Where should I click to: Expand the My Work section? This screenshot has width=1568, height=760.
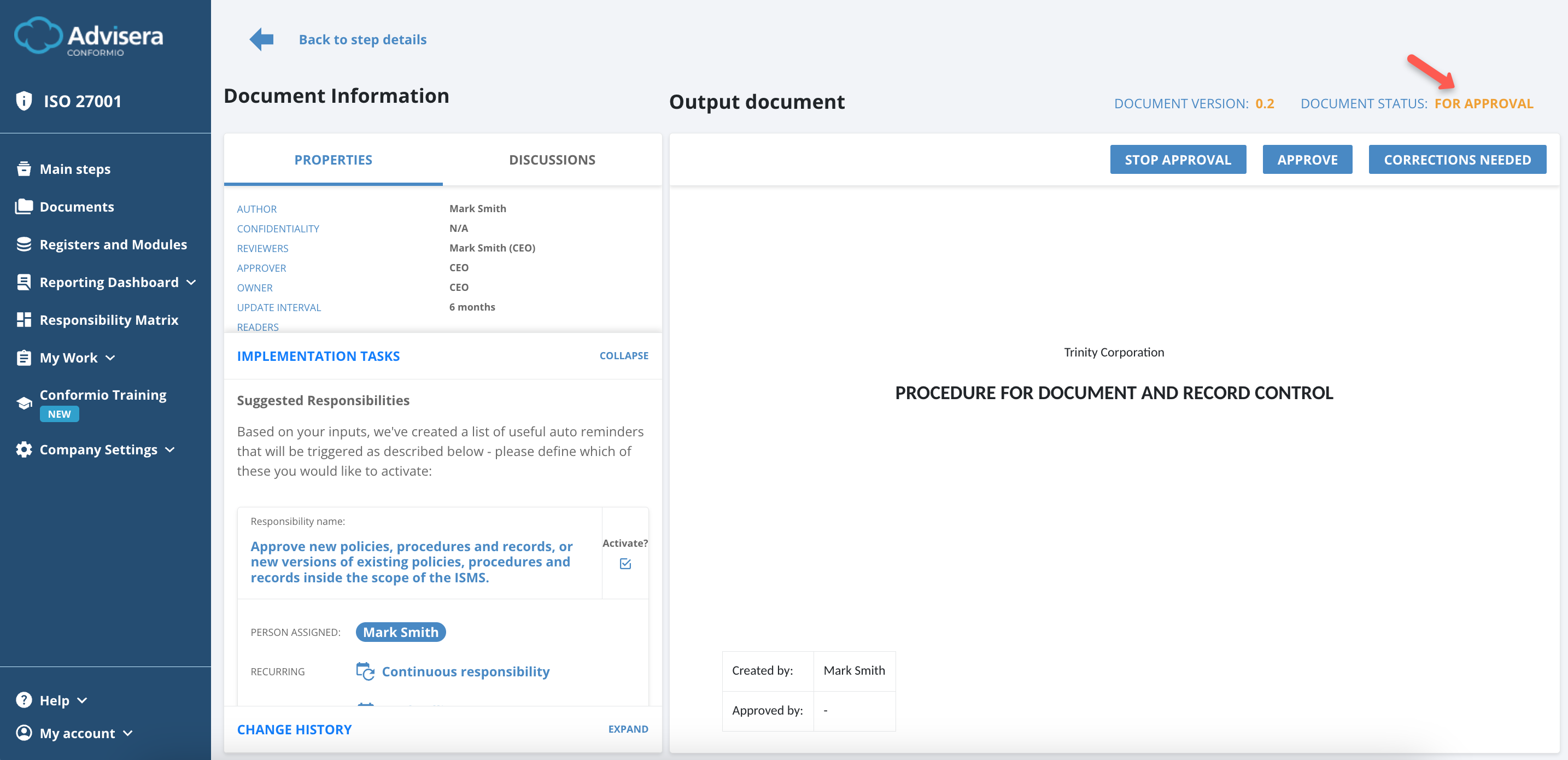point(109,358)
